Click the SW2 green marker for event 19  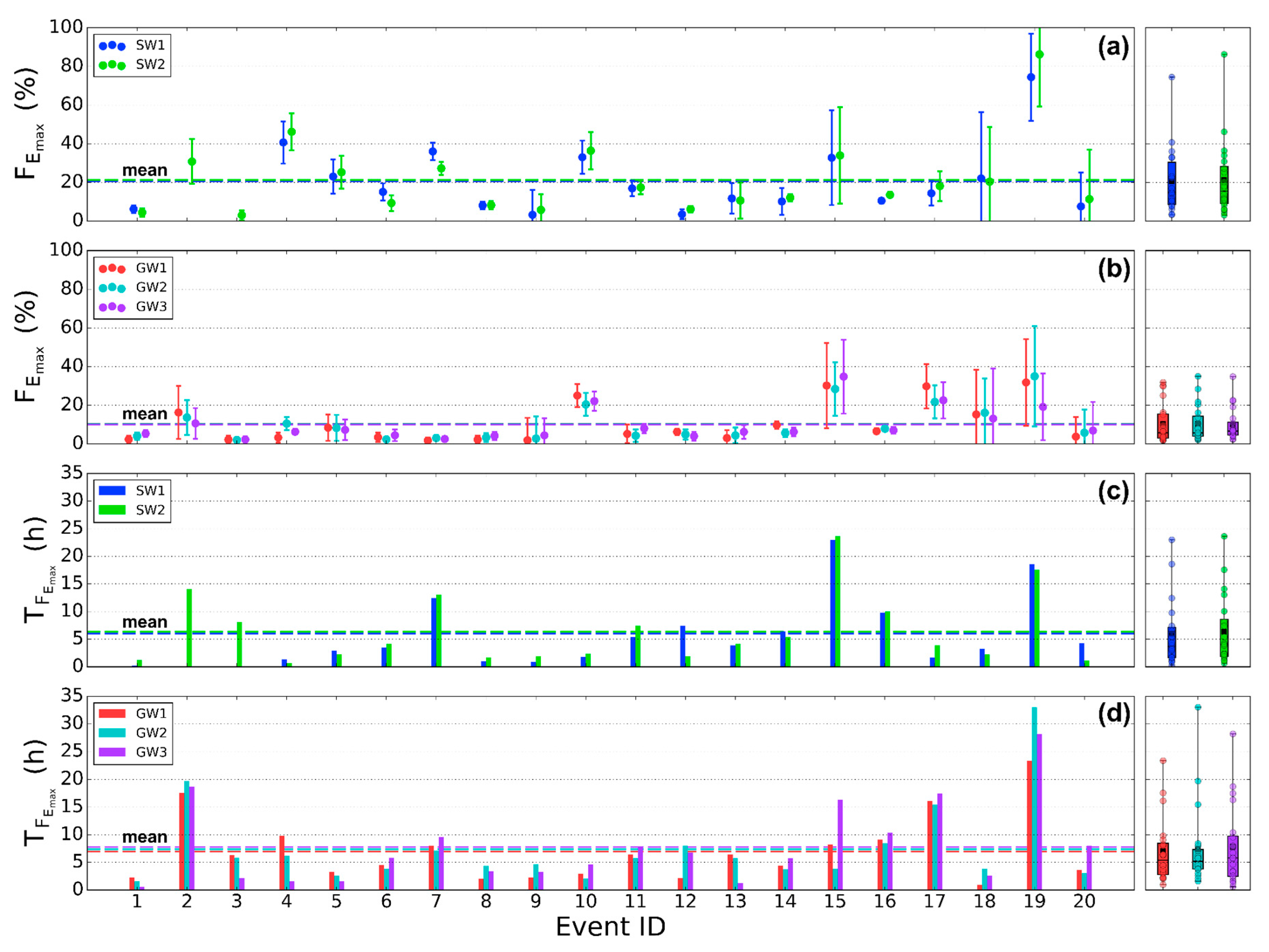point(1040,54)
